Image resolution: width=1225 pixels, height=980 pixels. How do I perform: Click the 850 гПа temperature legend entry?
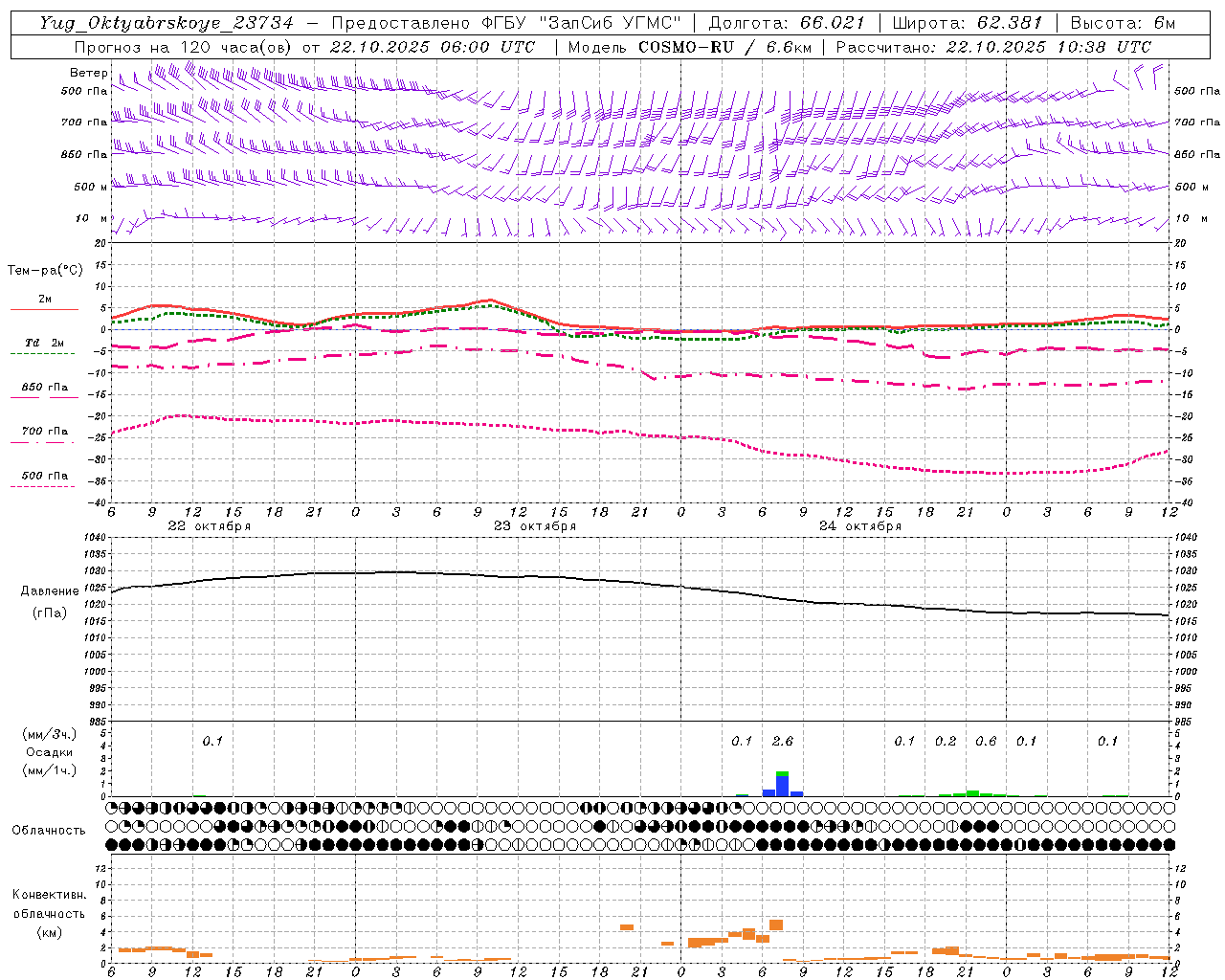tap(44, 388)
